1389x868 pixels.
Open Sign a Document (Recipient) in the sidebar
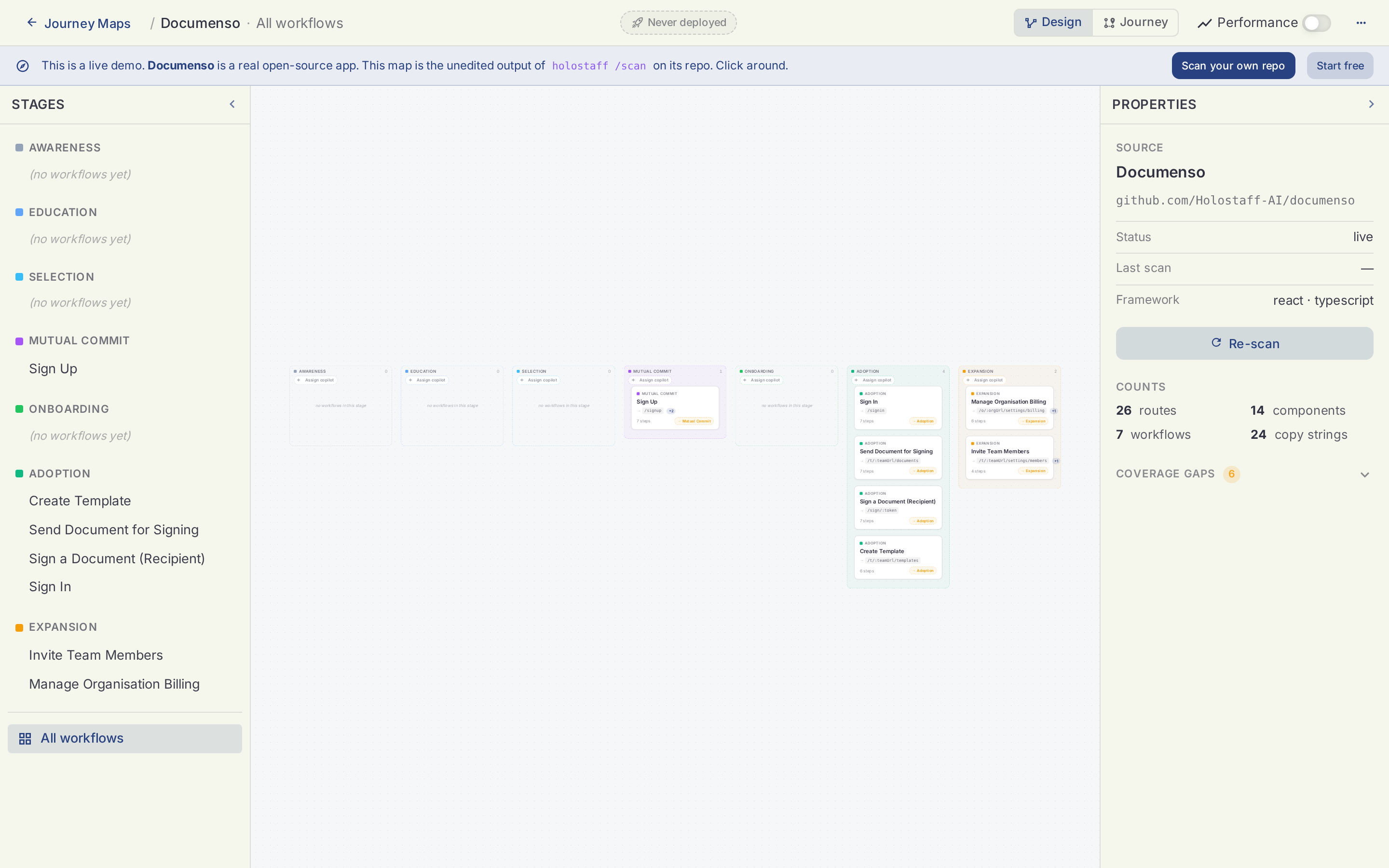tap(117, 558)
